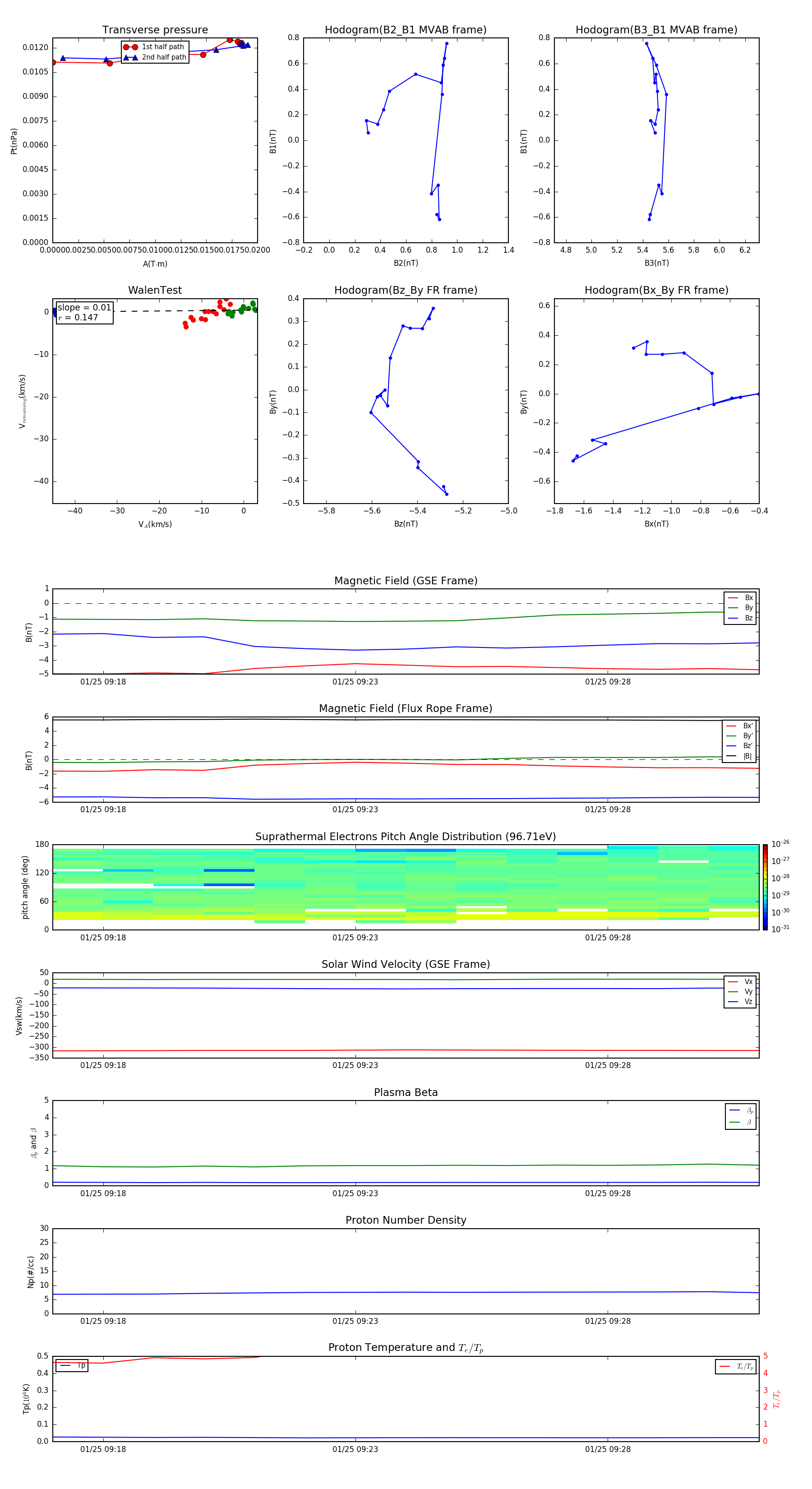Click the red "Te/Tp" right axis label
Screen dimensions: 812x1489
click(x=776, y=1399)
